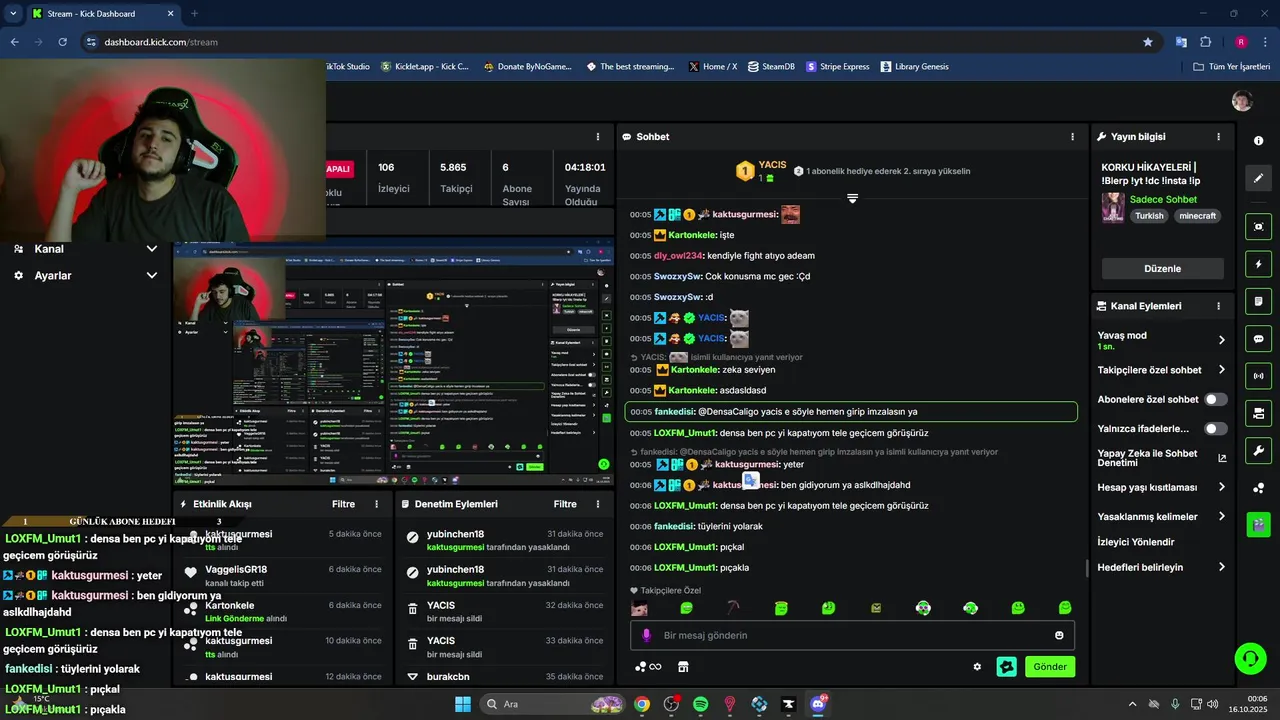Open Yayın bilgisi three-dot menu
The image size is (1280, 720).
point(1218,137)
